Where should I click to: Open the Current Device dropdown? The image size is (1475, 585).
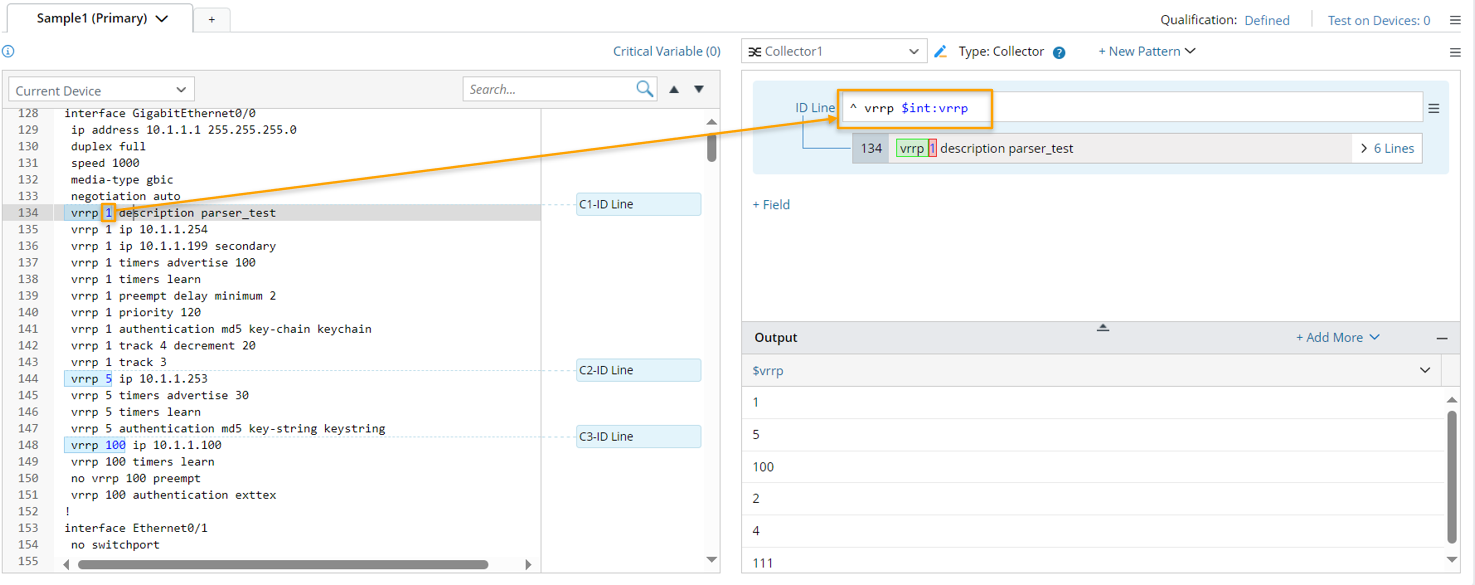100,90
